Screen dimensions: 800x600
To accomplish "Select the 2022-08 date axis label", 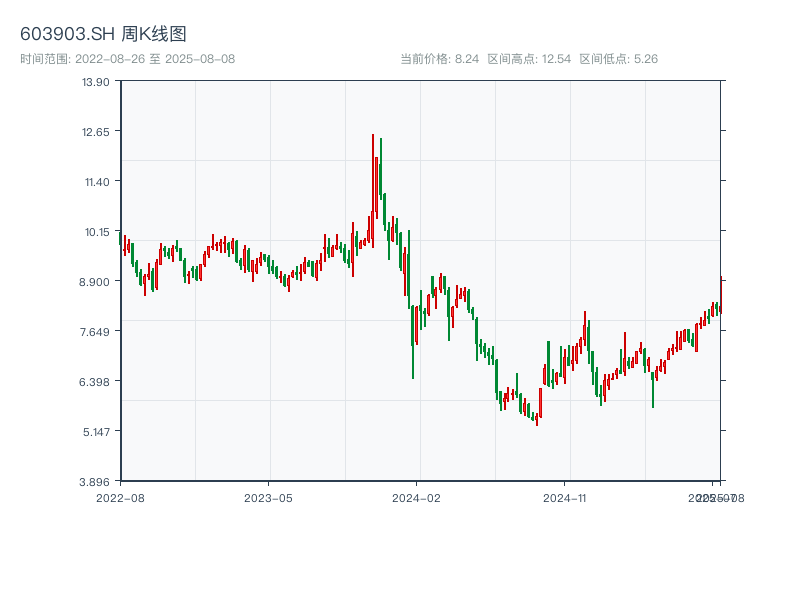I will click(120, 497).
